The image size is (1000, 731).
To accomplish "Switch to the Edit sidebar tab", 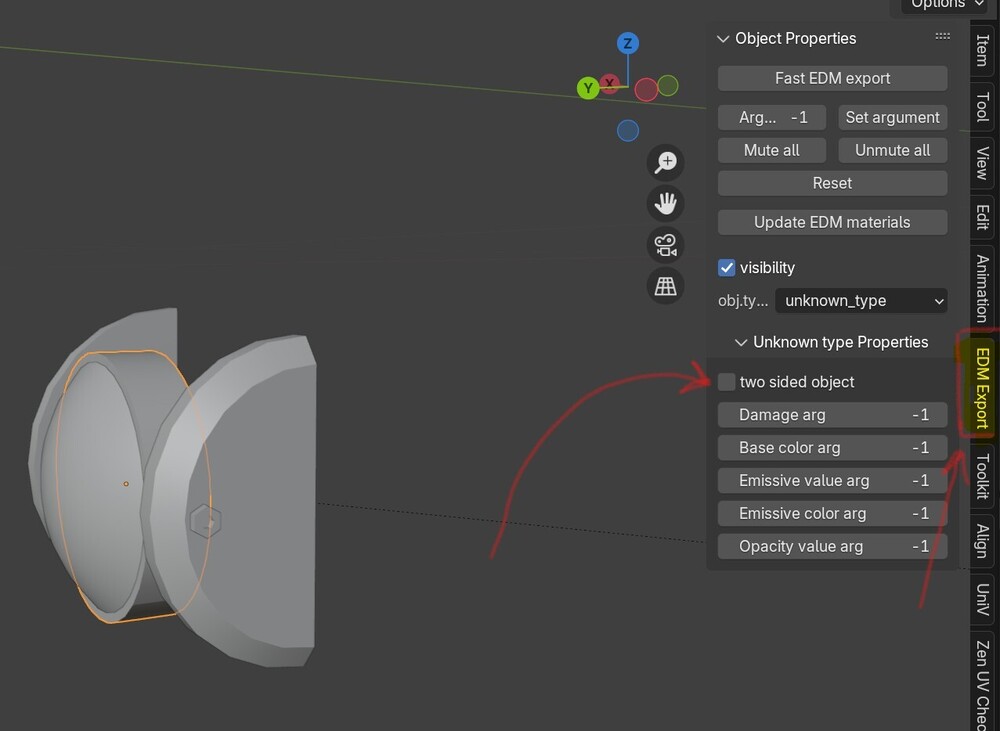I will [x=983, y=218].
